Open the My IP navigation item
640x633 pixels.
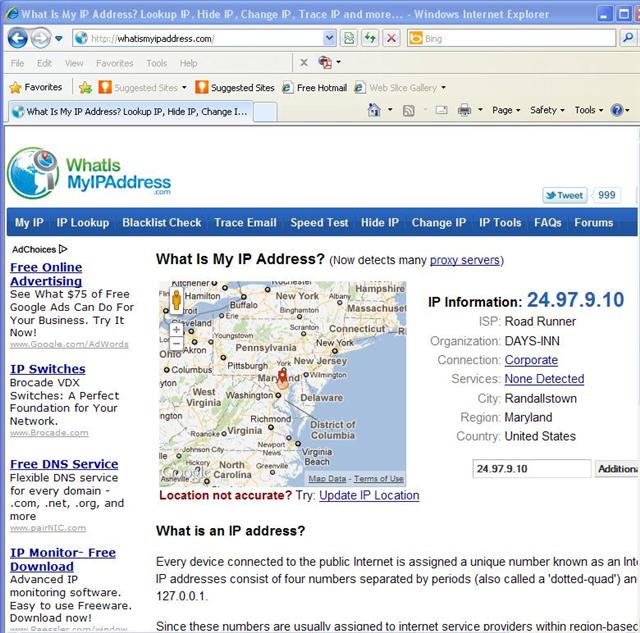coord(29,222)
